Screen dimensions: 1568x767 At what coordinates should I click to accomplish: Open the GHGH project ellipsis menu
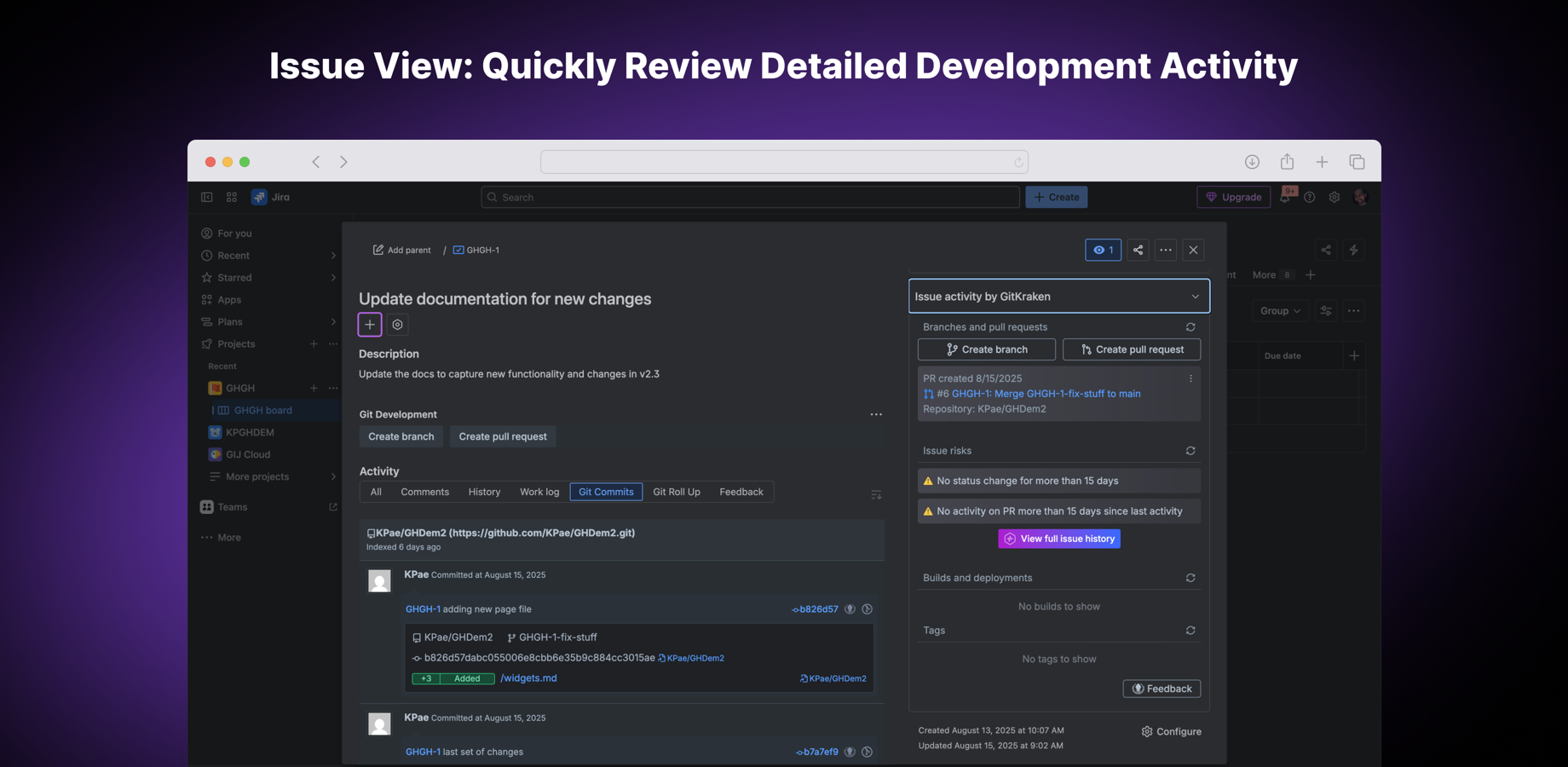pos(333,389)
